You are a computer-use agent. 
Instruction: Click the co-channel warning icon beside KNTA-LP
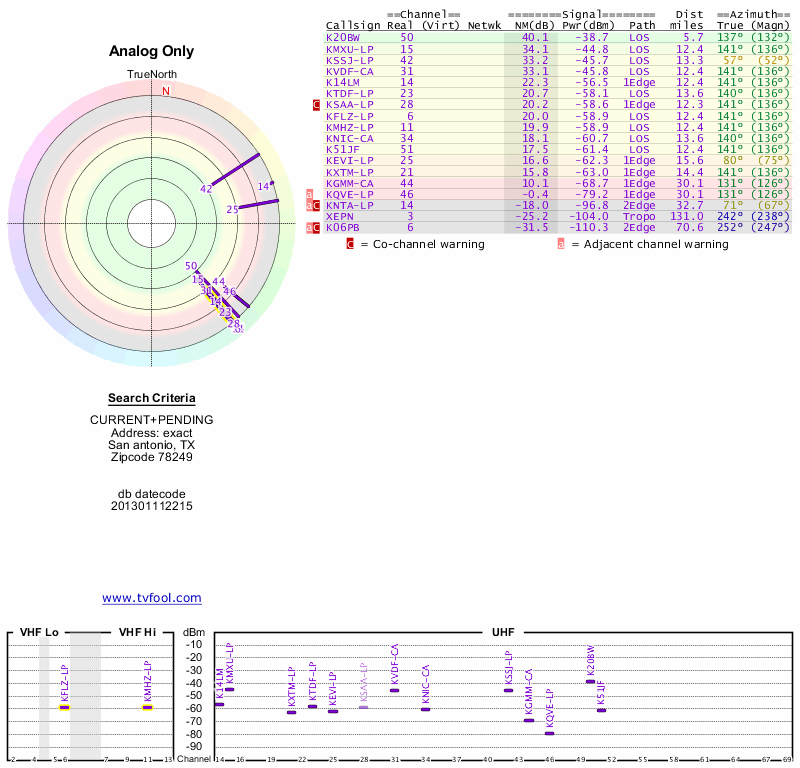pos(317,205)
